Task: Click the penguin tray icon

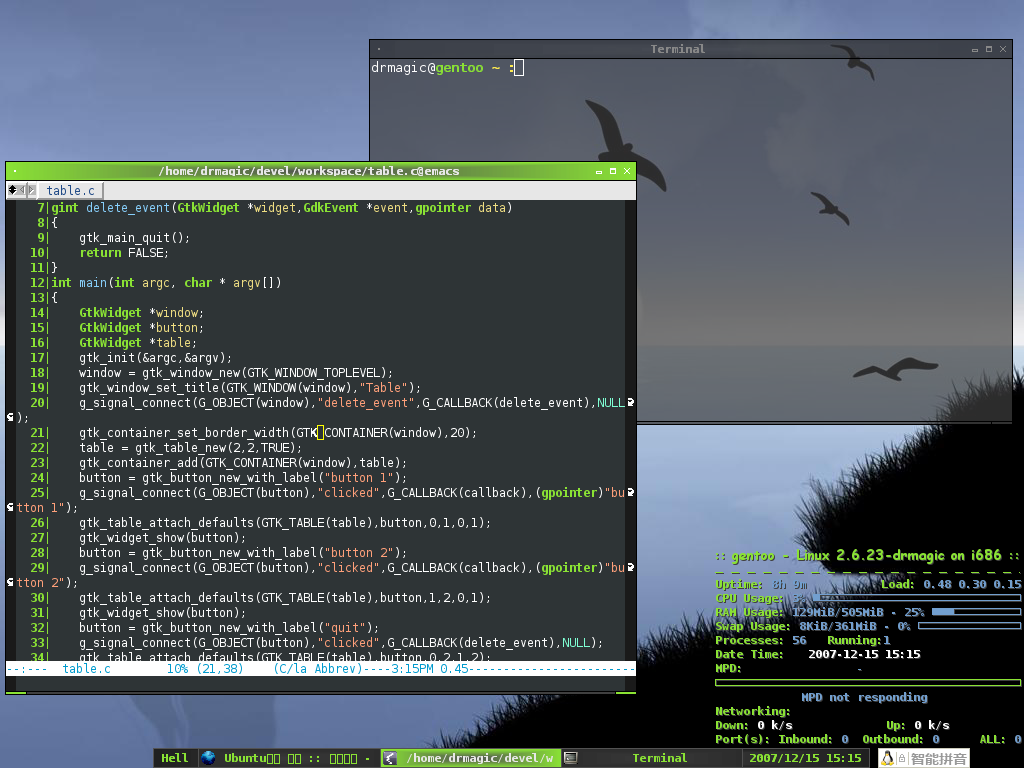Action: pos(887,758)
